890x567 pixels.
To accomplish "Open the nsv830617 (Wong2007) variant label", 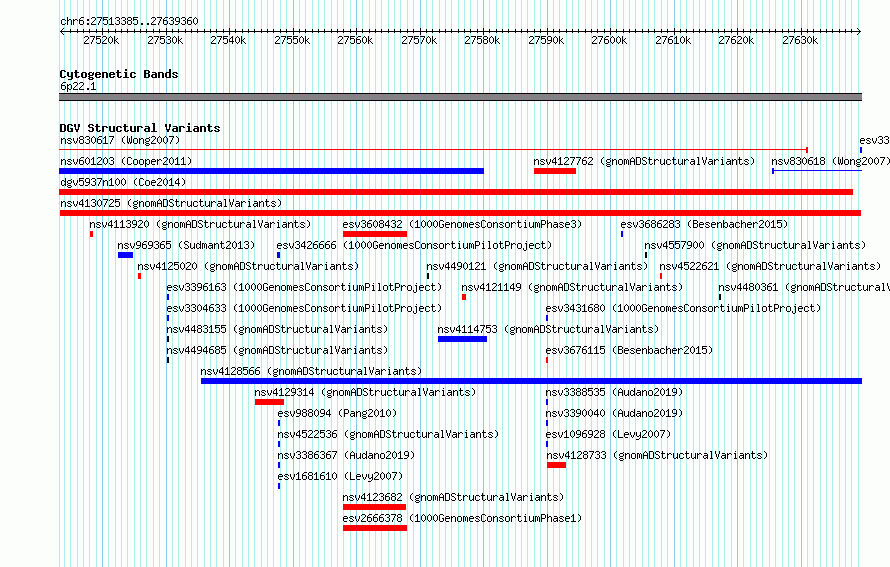I will [120, 140].
